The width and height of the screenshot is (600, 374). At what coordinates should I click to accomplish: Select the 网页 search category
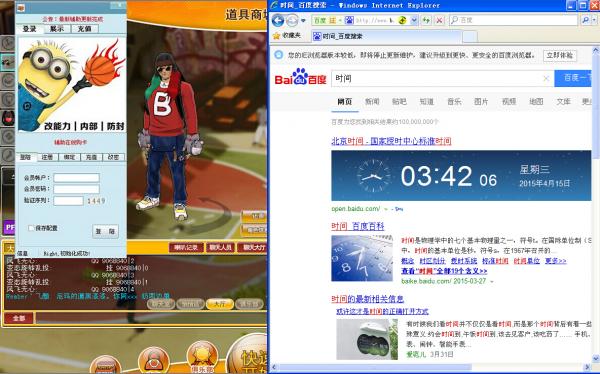[x=344, y=101]
